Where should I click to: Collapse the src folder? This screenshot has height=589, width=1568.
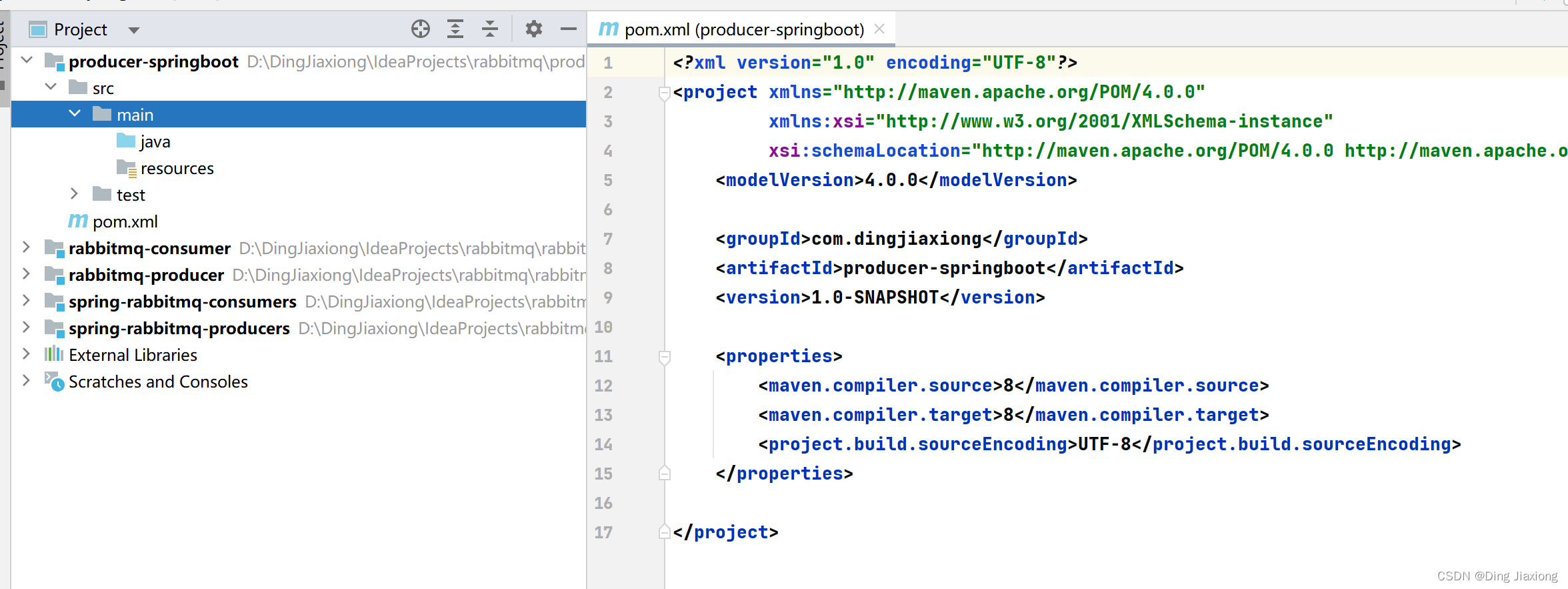tap(51, 87)
